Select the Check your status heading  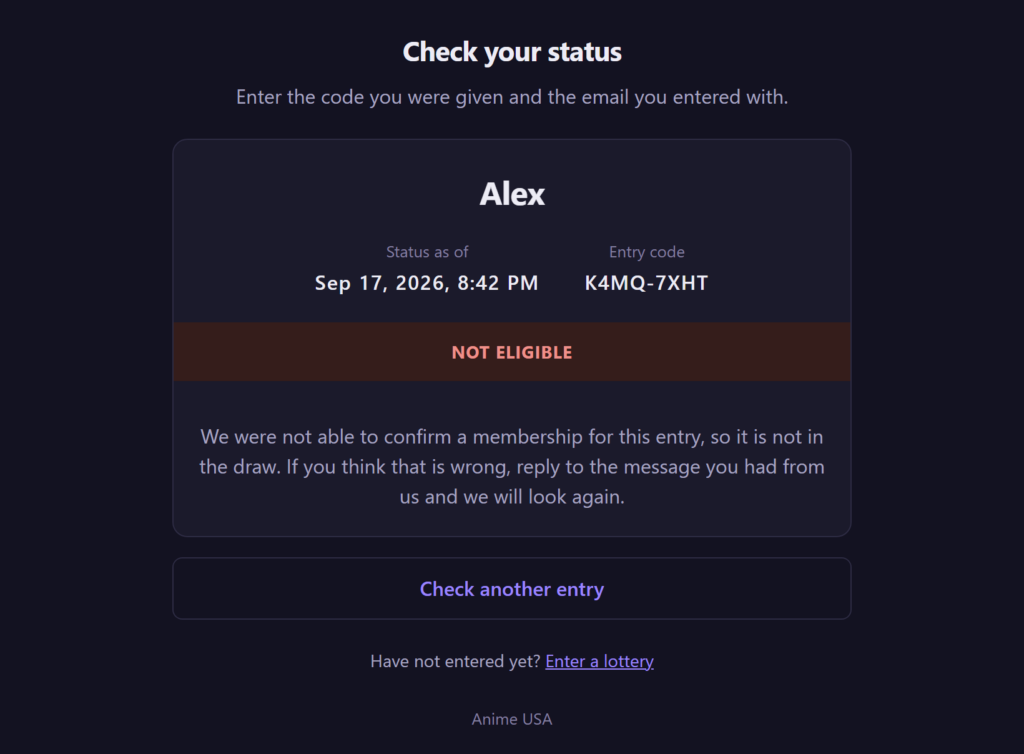511,52
